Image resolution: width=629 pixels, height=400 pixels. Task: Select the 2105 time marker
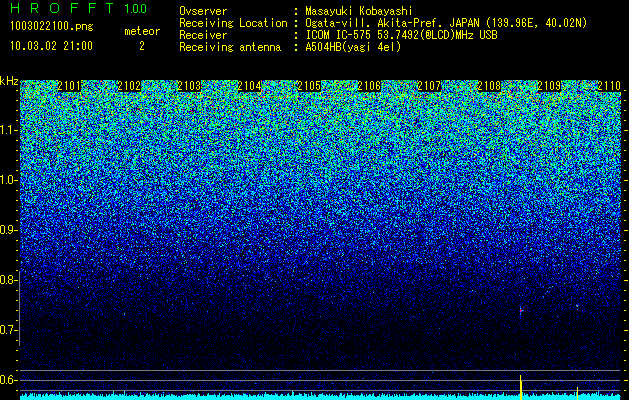[309, 86]
